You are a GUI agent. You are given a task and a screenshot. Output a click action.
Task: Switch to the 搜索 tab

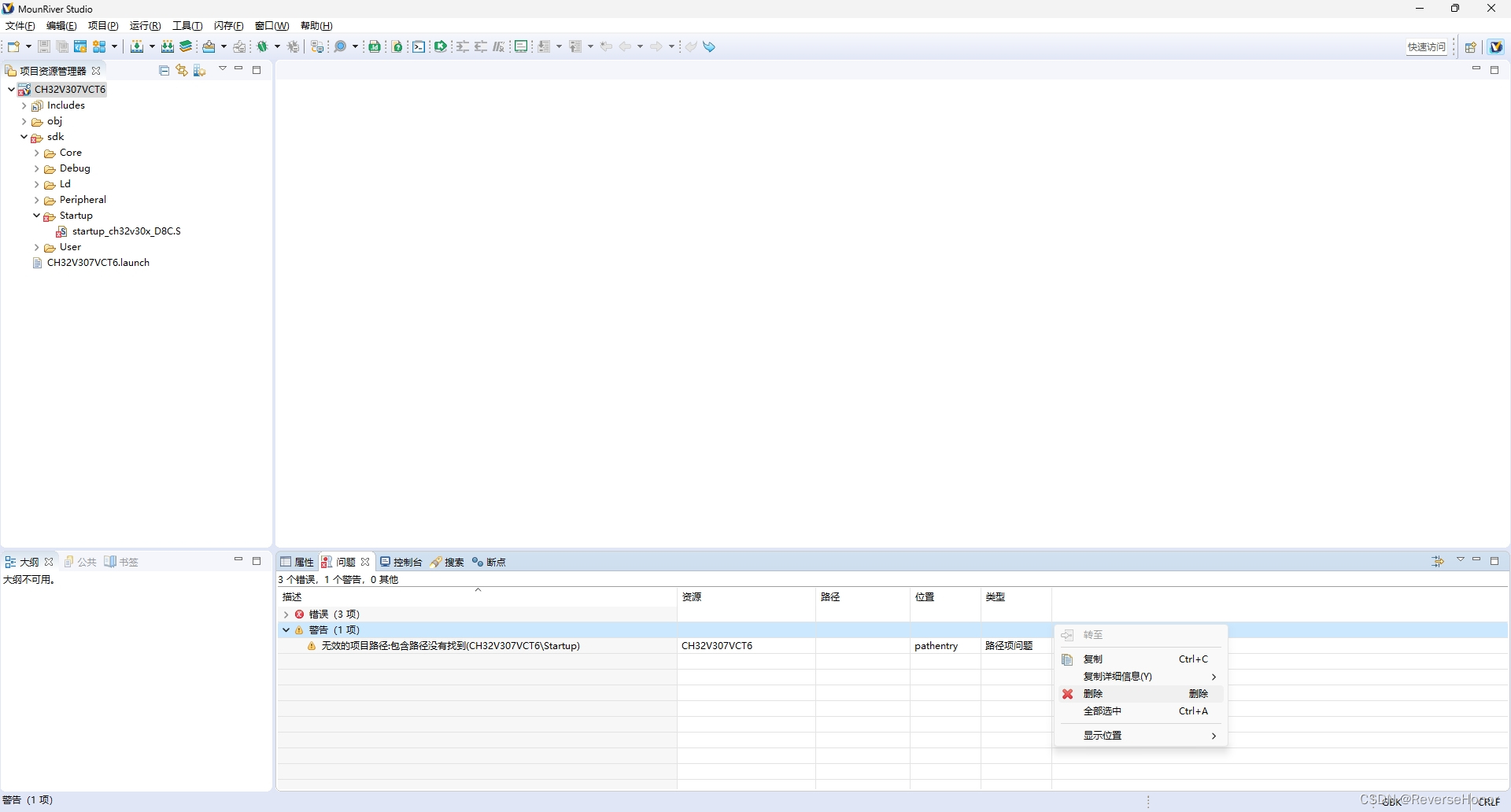pos(447,562)
